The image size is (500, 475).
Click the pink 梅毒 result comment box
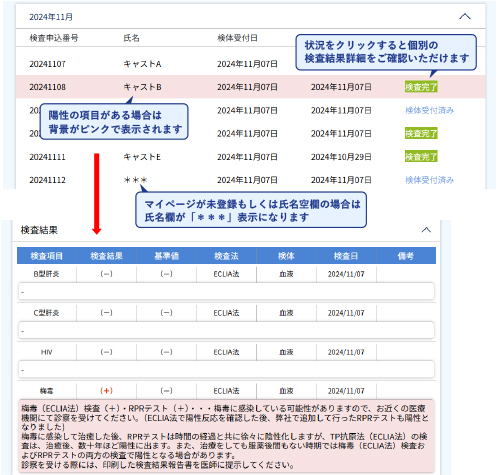[x=227, y=436]
